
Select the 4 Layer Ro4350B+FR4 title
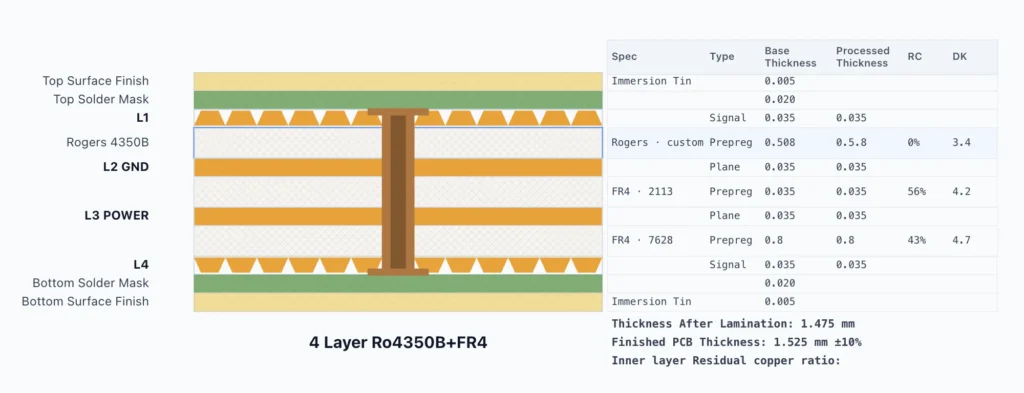click(398, 343)
